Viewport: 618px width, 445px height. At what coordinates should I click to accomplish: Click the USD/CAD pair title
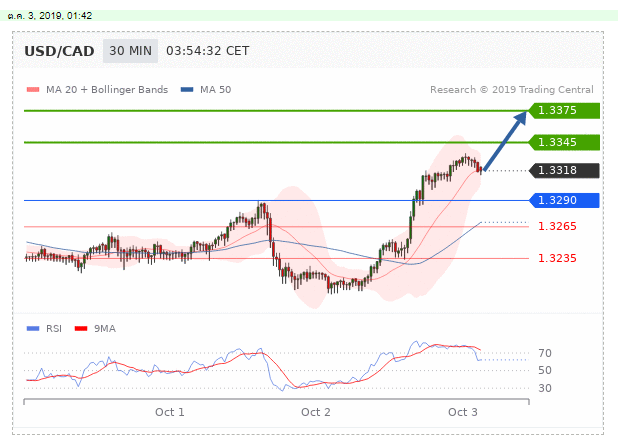pos(59,51)
